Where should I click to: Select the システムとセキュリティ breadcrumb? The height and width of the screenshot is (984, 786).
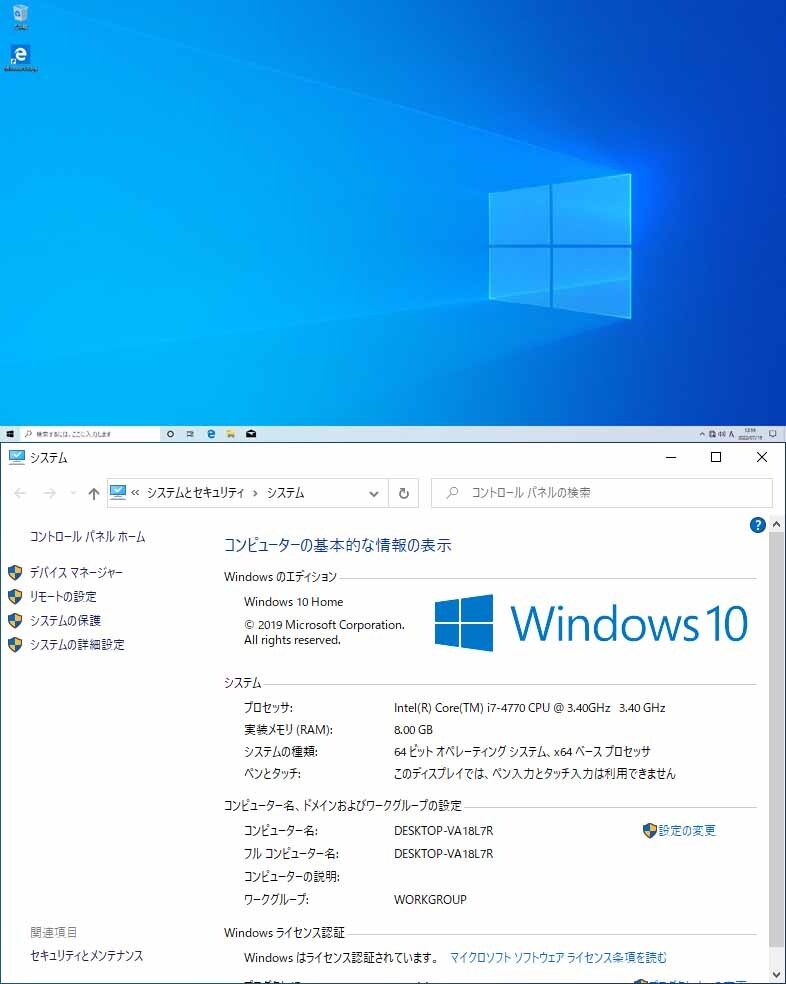195,493
